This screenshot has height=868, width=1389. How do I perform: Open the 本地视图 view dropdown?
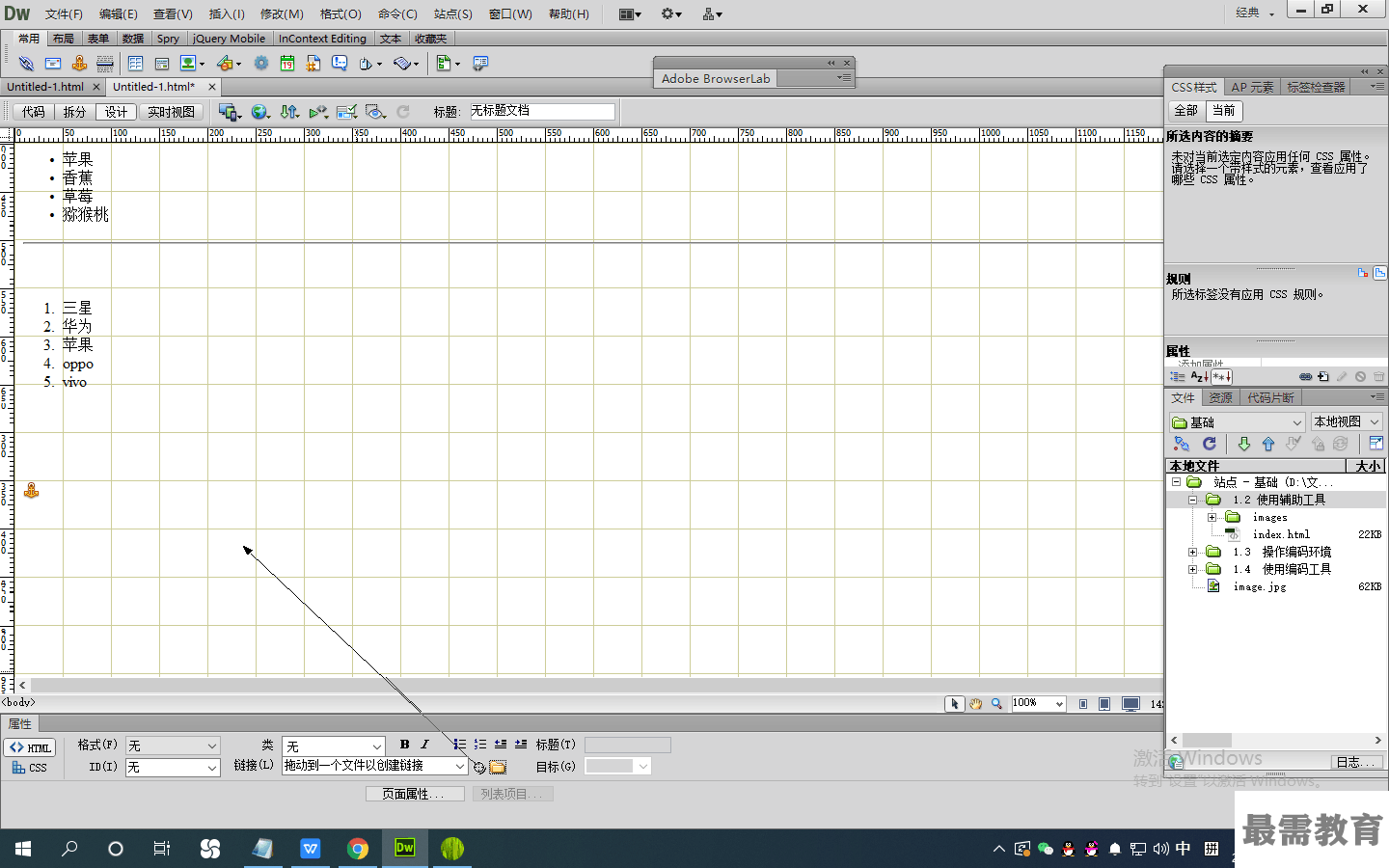(x=1347, y=421)
